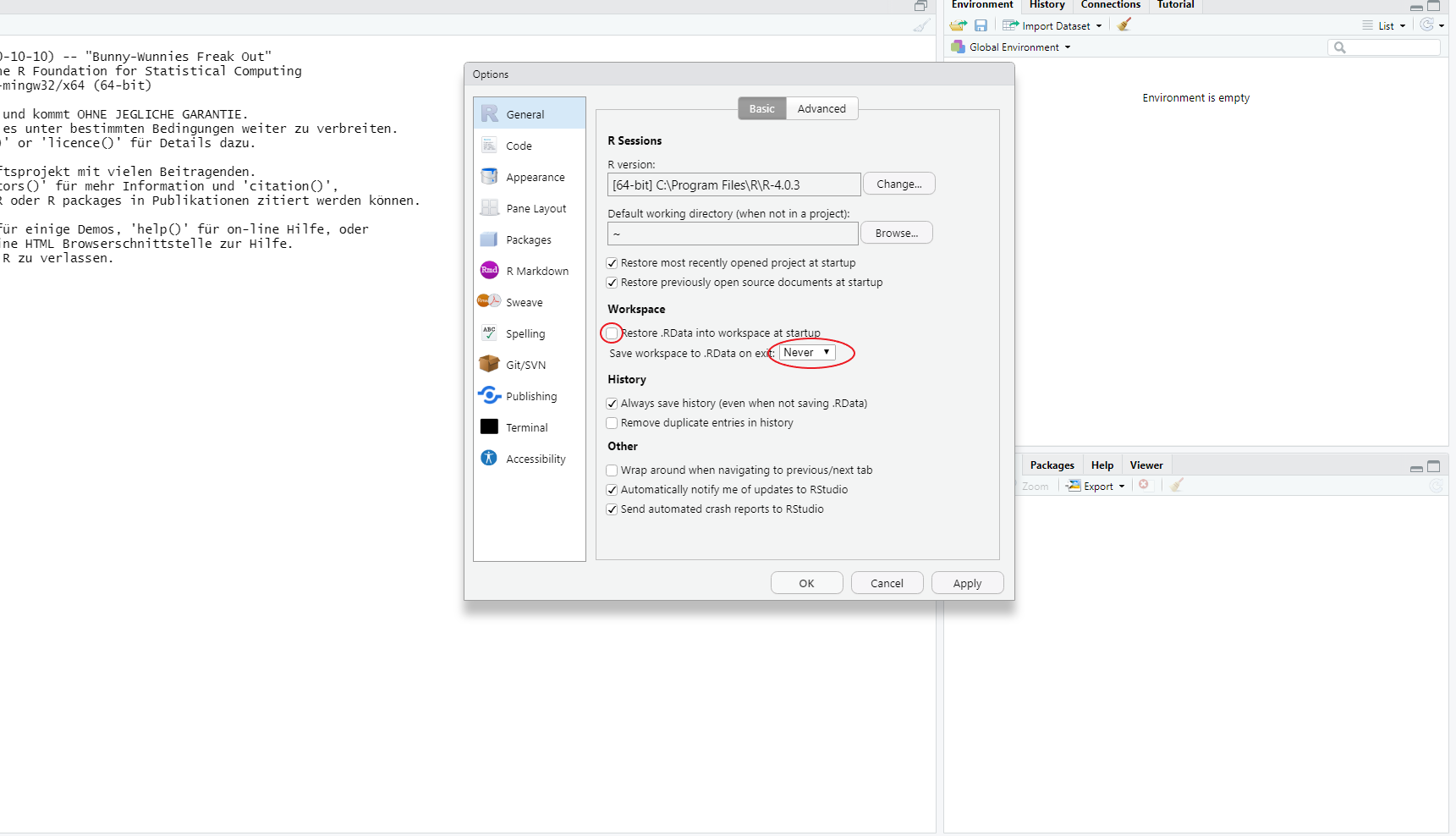The width and height of the screenshot is (1456, 836).
Task: Click the Cancel button
Action: pyautogui.click(x=887, y=583)
